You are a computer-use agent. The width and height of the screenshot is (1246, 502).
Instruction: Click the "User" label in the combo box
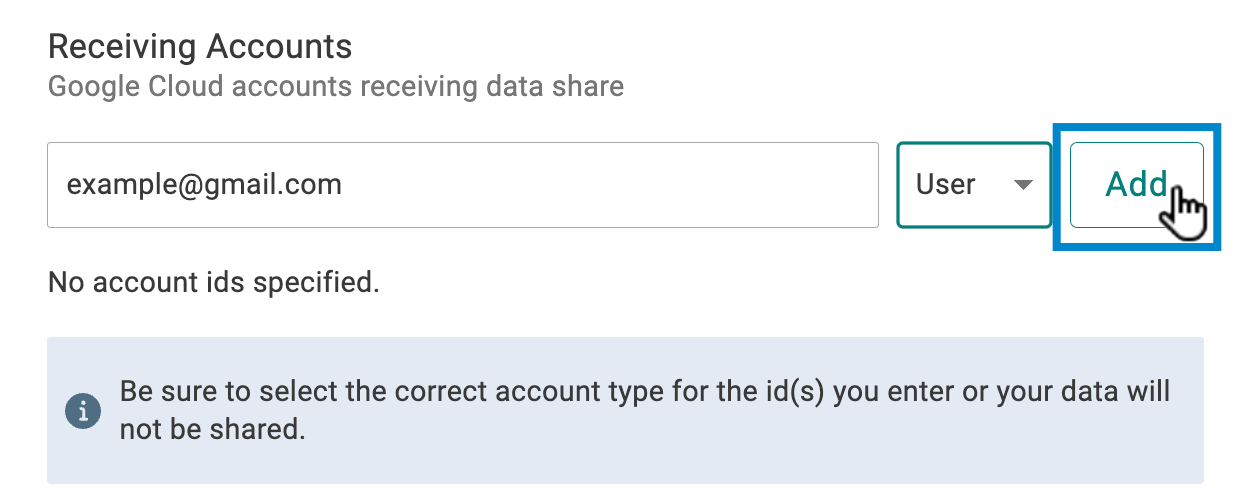click(945, 185)
